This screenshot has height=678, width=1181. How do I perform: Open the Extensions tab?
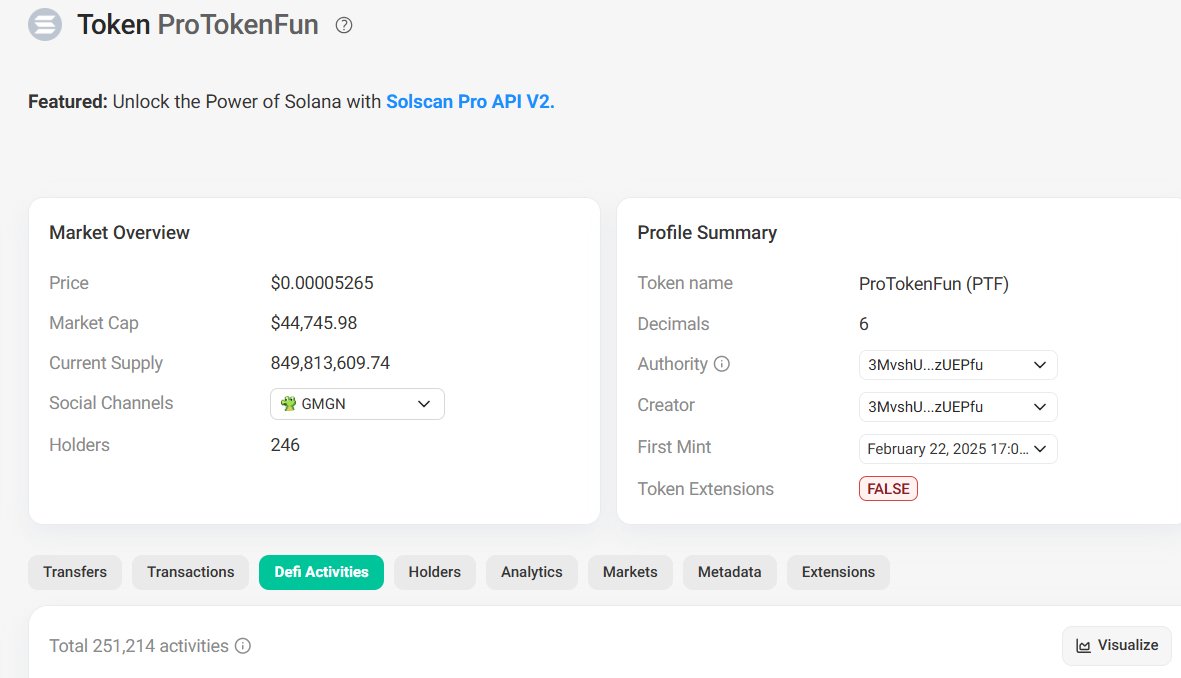point(838,573)
